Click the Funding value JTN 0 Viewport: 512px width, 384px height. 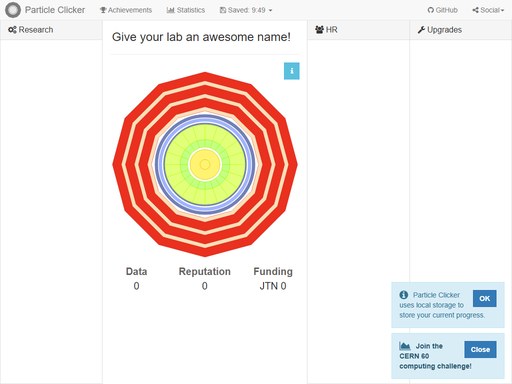273,286
